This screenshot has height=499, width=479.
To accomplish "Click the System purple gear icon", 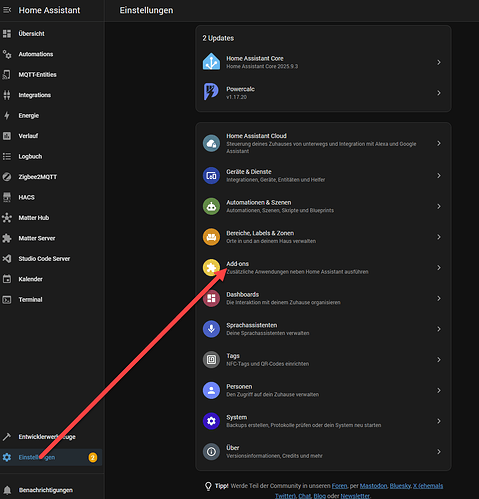I will [x=211, y=421].
